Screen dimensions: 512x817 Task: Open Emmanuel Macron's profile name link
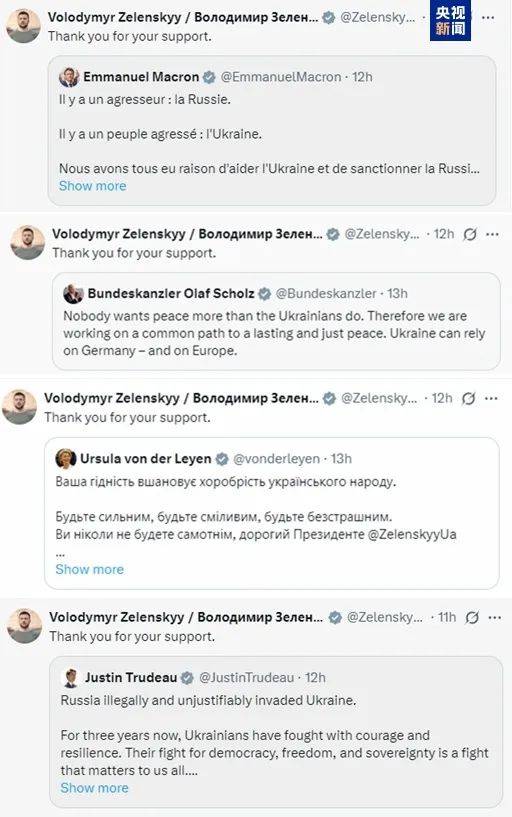coord(141,77)
